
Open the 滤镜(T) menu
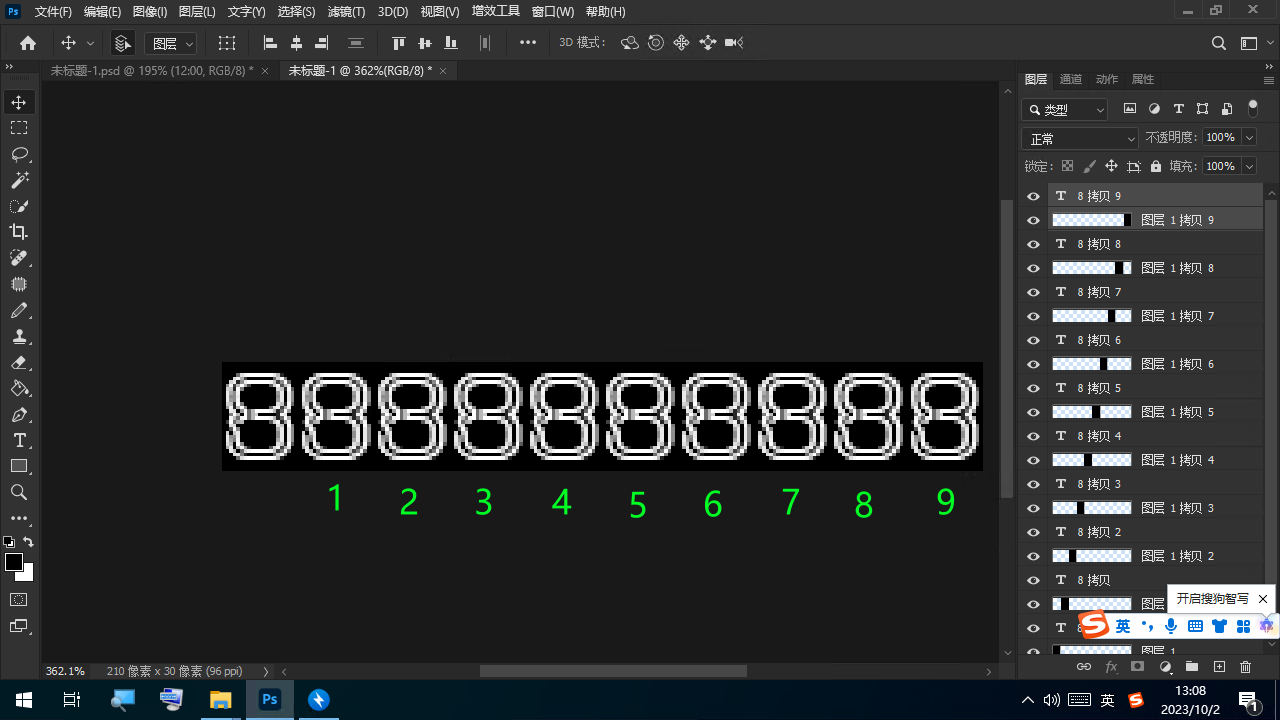(346, 12)
